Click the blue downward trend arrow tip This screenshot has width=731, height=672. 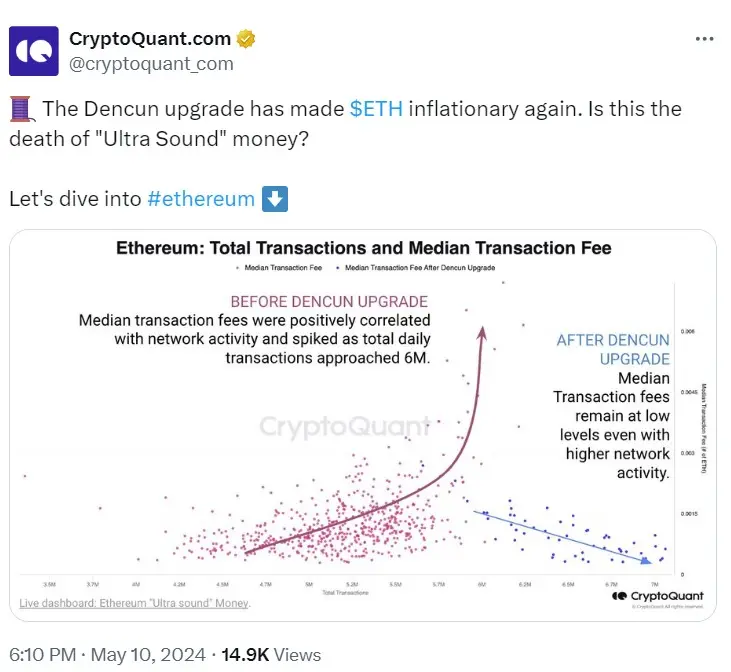click(x=646, y=561)
